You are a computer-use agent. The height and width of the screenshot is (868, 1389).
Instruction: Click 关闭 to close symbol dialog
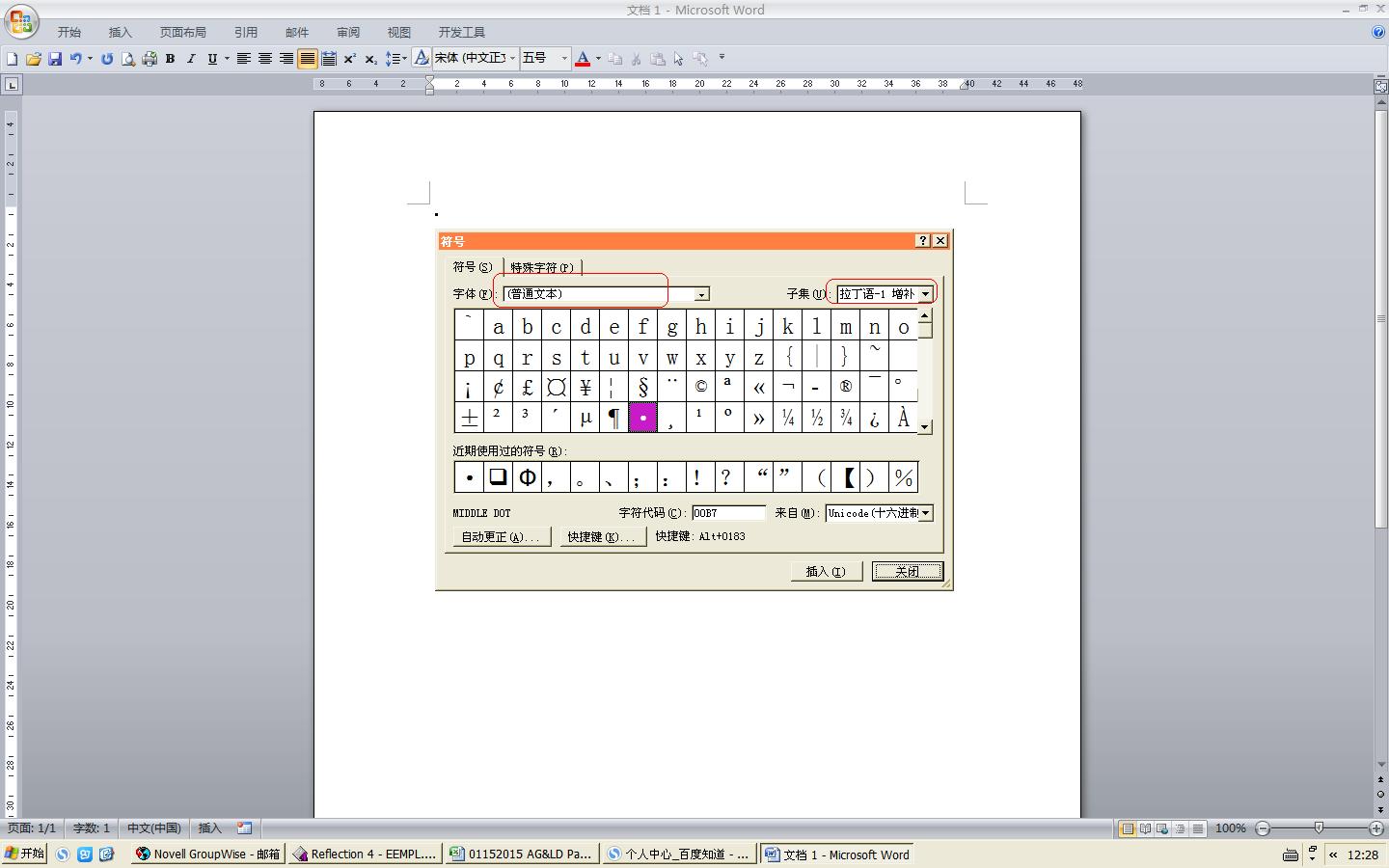tap(908, 571)
